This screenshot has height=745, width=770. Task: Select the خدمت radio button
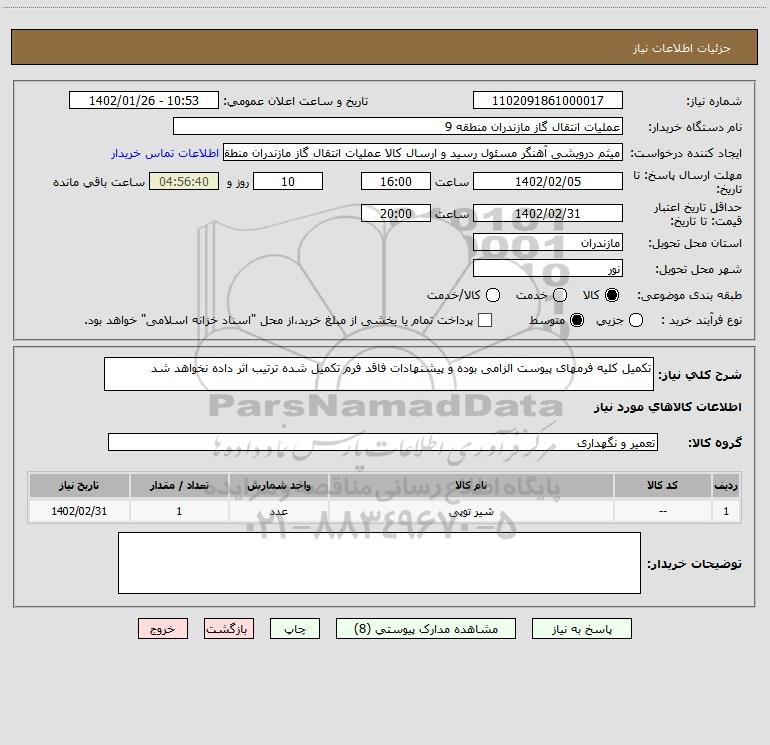coord(560,295)
